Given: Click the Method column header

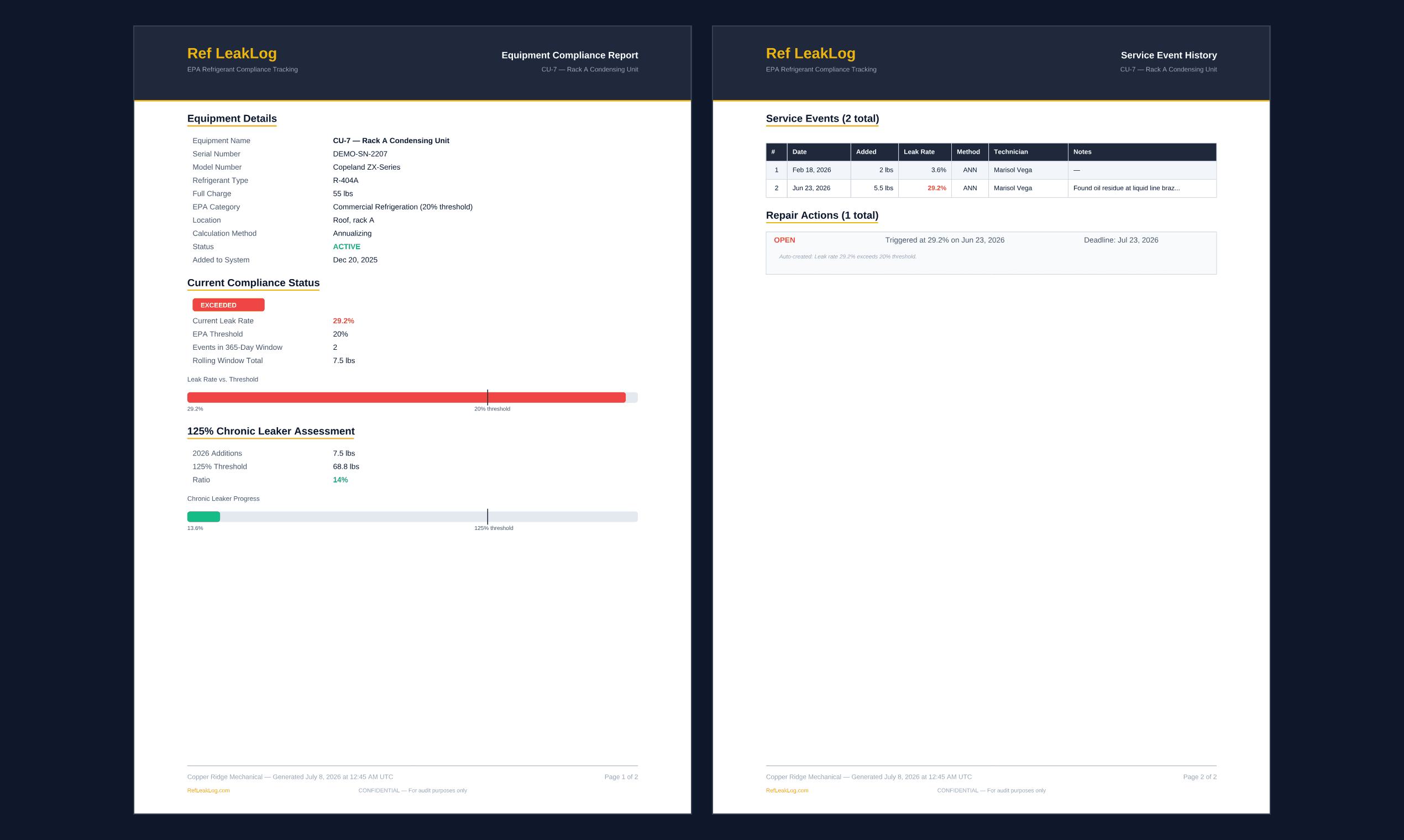Looking at the screenshot, I should point(970,152).
